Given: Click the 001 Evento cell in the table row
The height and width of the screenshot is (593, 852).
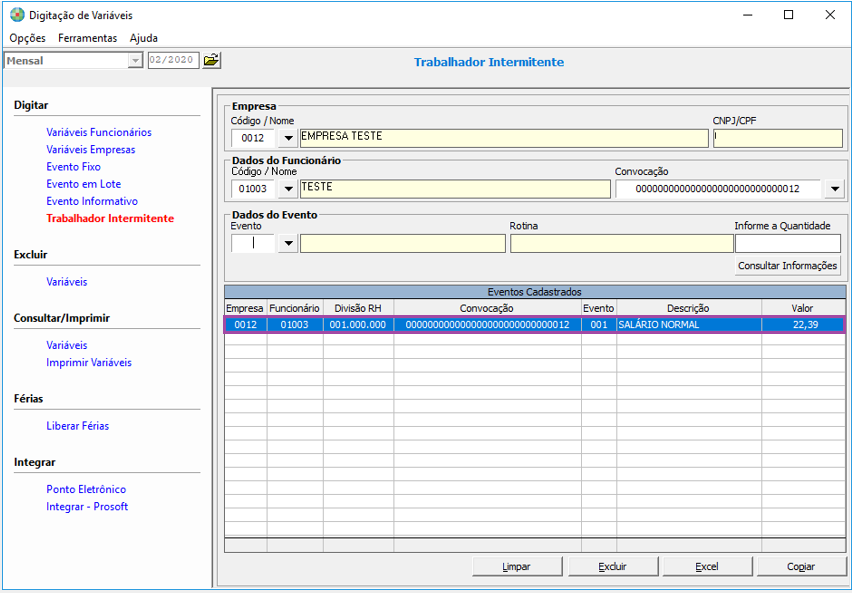Looking at the screenshot, I should click(x=599, y=325).
